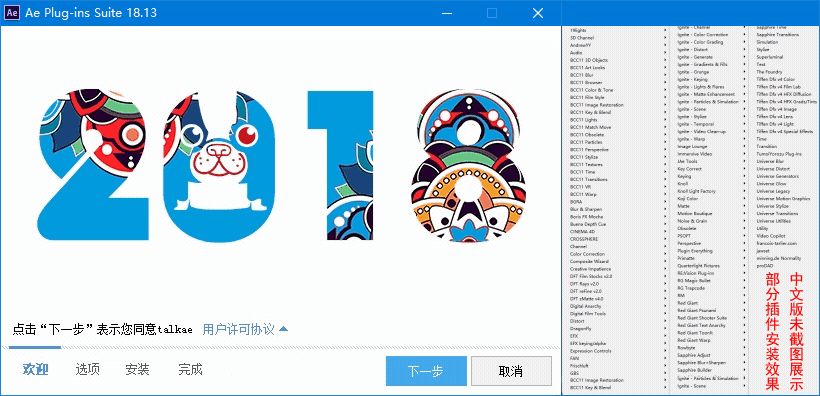Select the 安装 step tab
Image resolution: width=820 pixels, height=396 pixels.
click(x=138, y=370)
